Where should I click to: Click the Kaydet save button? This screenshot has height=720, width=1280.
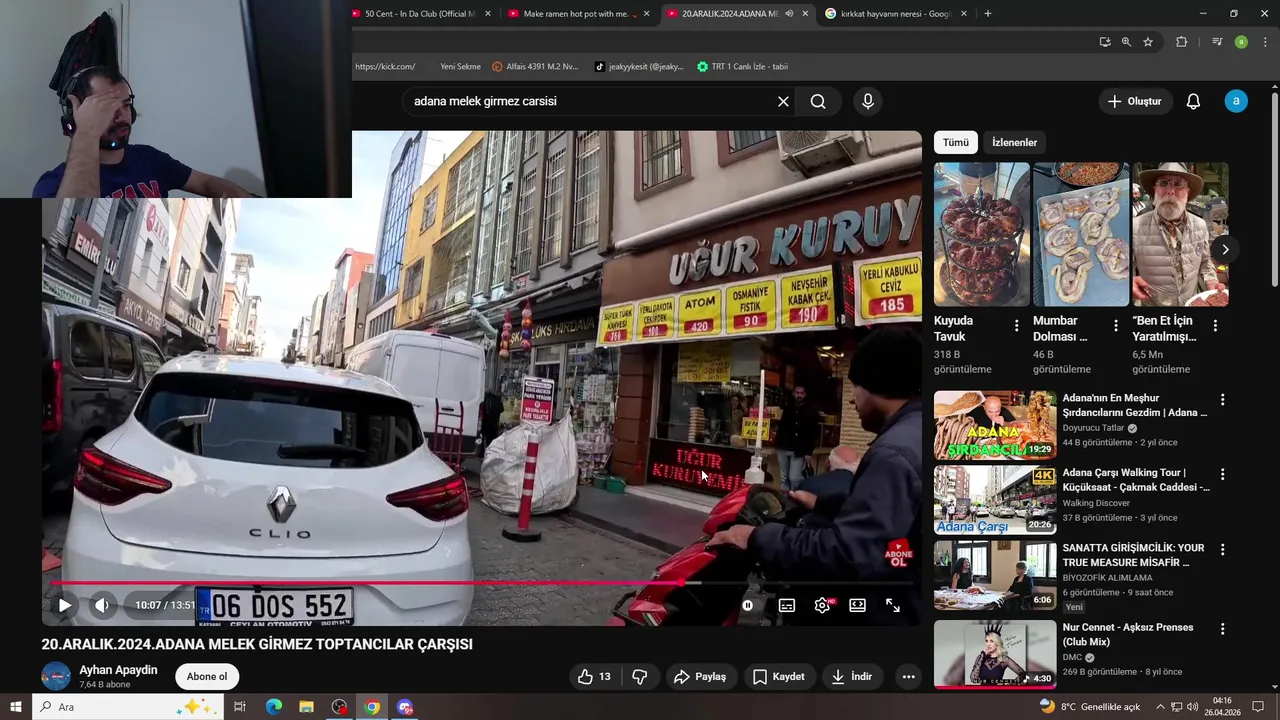click(x=778, y=677)
